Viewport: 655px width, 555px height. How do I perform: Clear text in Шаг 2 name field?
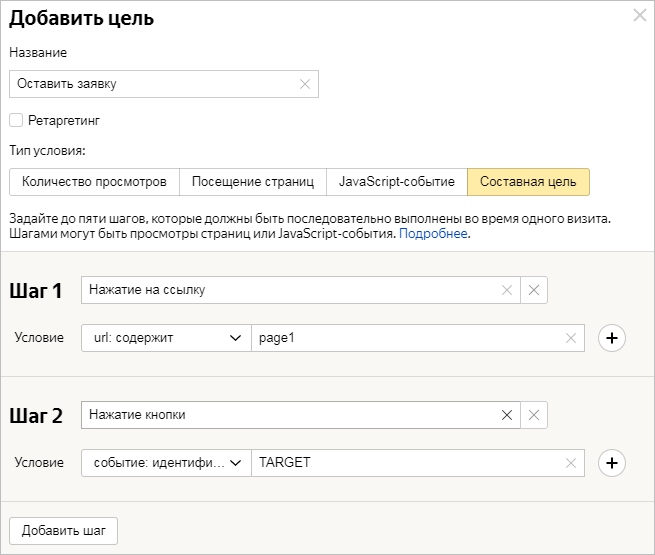coord(507,415)
